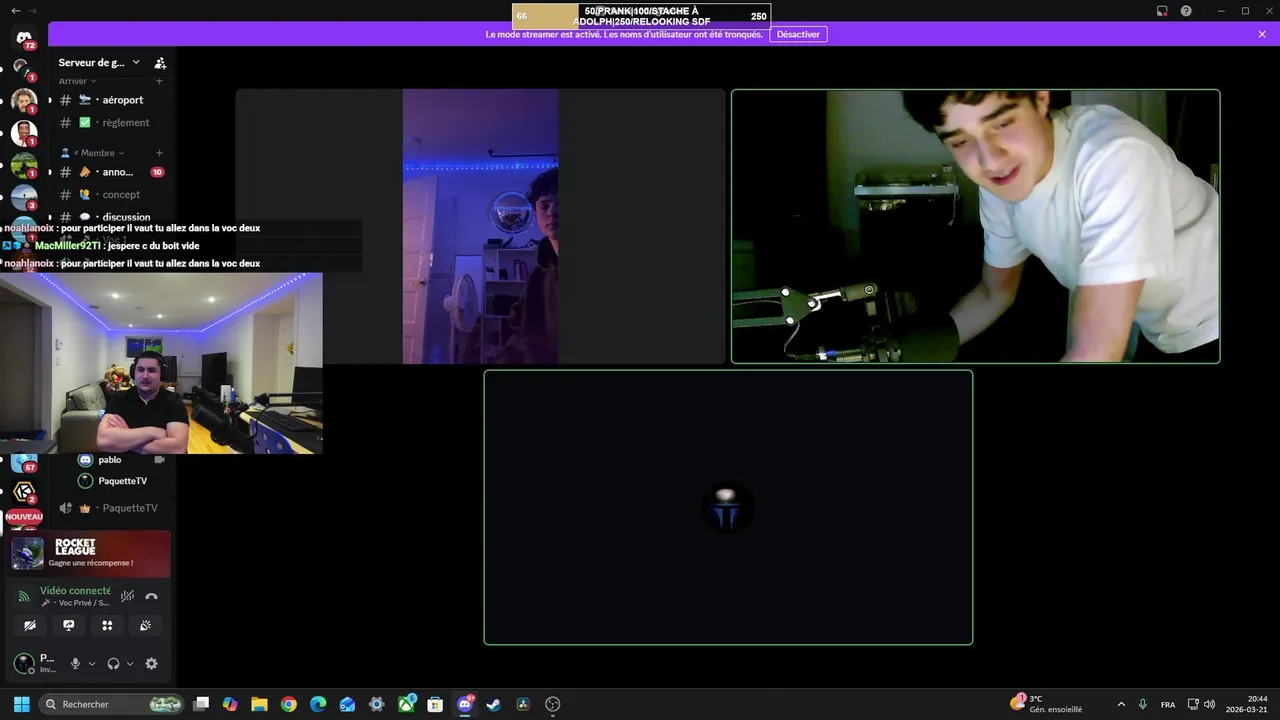1280x720 pixels.
Task: Open OBS Studio from taskbar
Action: coord(553,704)
